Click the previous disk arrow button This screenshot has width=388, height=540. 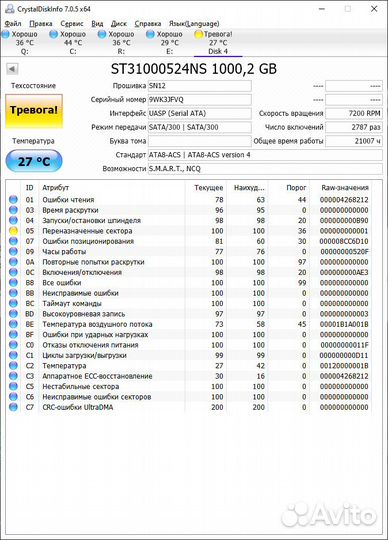pos(12,69)
